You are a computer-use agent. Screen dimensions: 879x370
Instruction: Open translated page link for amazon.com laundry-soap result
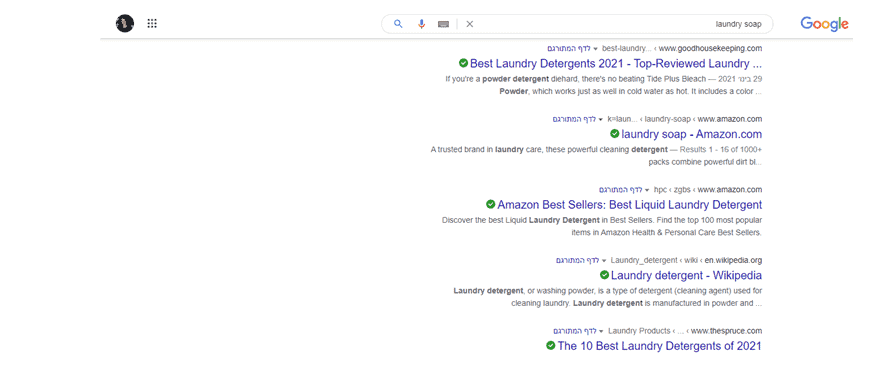pos(574,119)
